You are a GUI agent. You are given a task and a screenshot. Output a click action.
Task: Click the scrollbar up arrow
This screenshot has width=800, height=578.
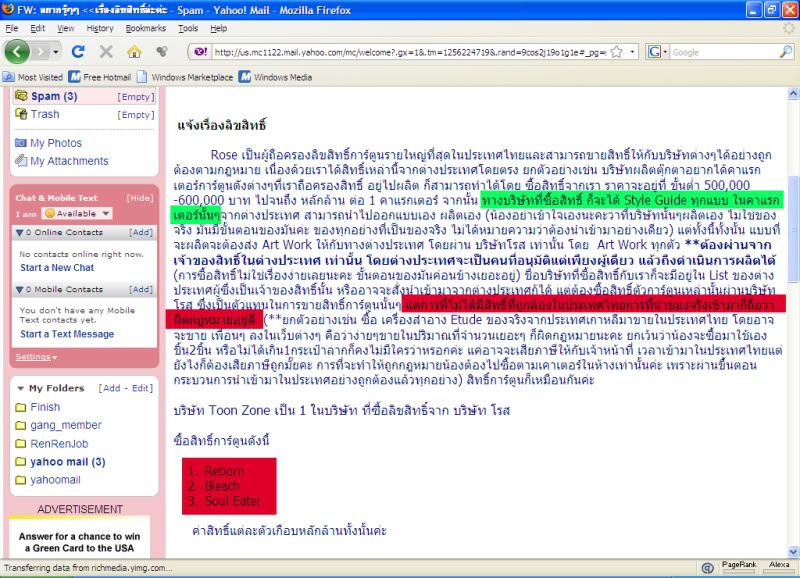(793, 93)
